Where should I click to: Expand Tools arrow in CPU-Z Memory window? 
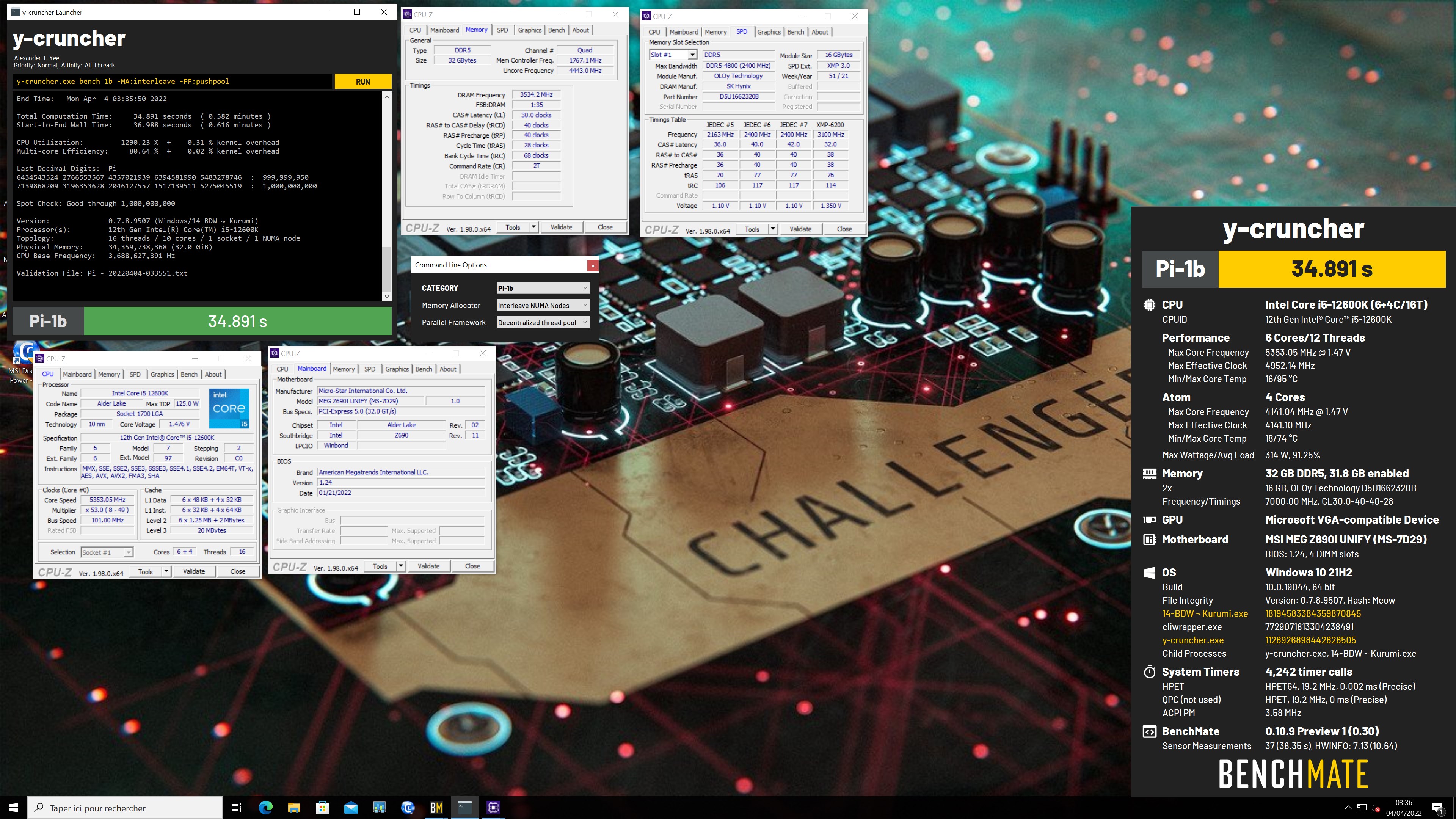pyautogui.click(x=533, y=227)
